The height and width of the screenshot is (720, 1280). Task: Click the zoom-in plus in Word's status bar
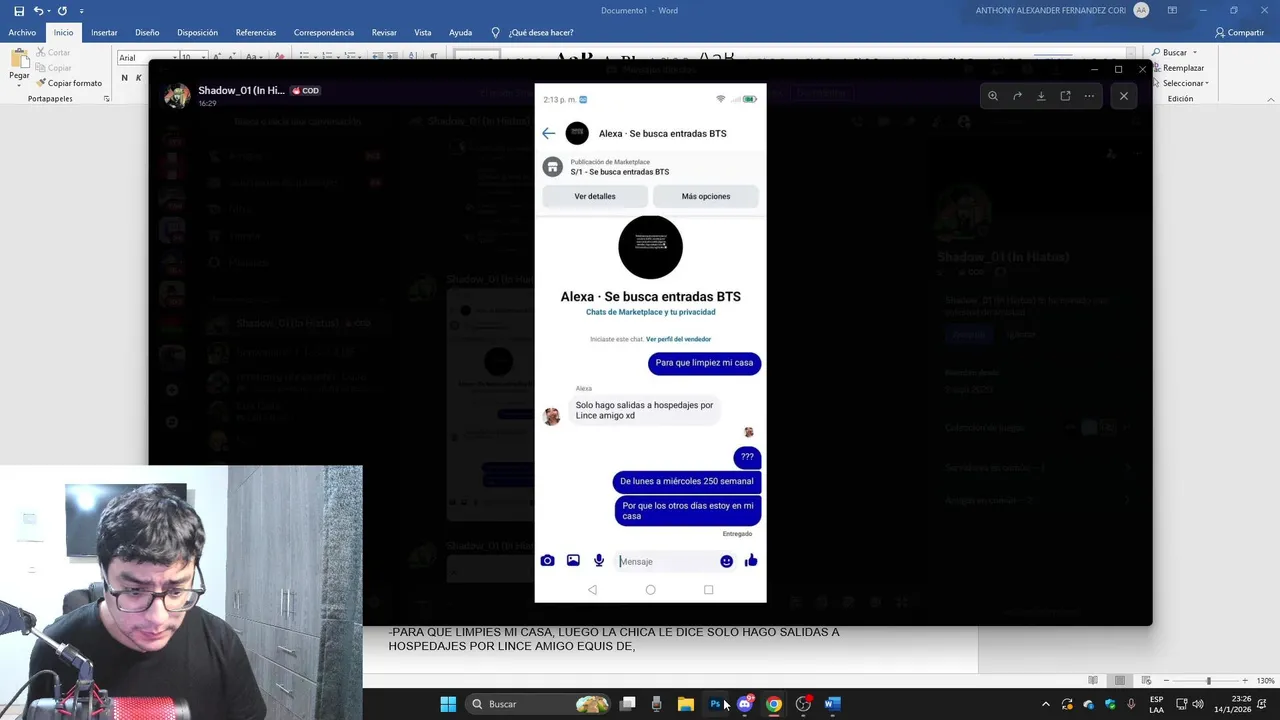(x=1244, y=681)
